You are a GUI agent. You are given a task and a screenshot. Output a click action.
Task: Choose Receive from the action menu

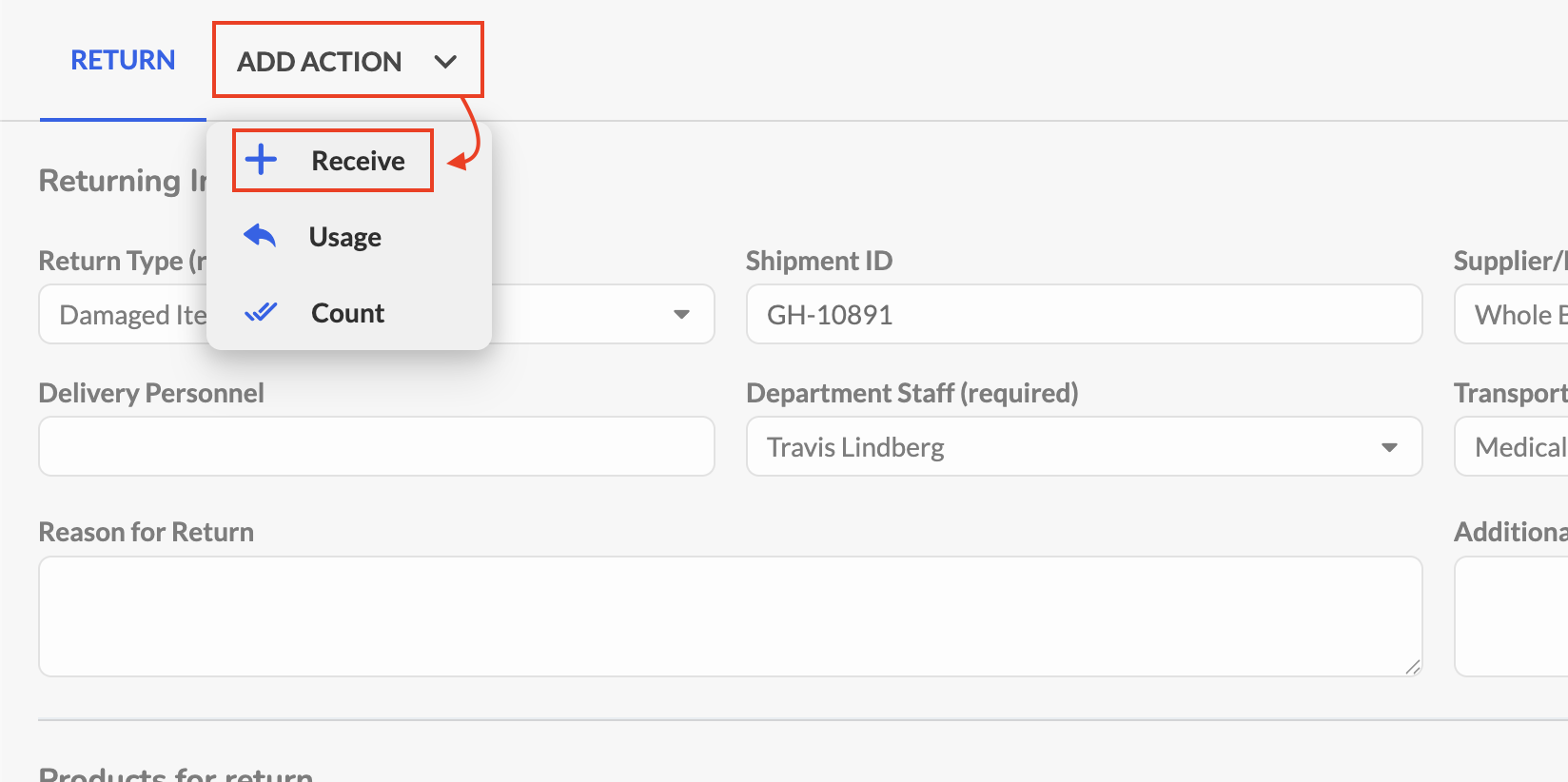pyautogui.click(x=333, y=161)
